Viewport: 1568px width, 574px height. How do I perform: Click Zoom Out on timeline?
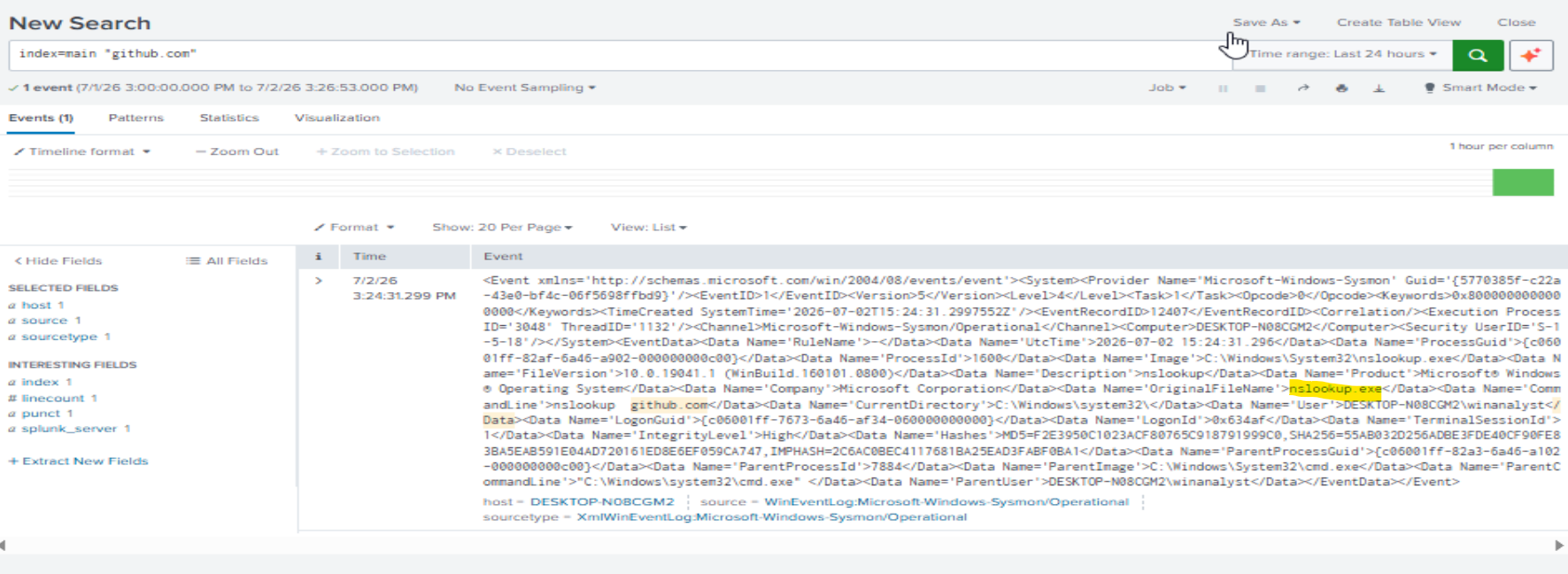(237, 151)
